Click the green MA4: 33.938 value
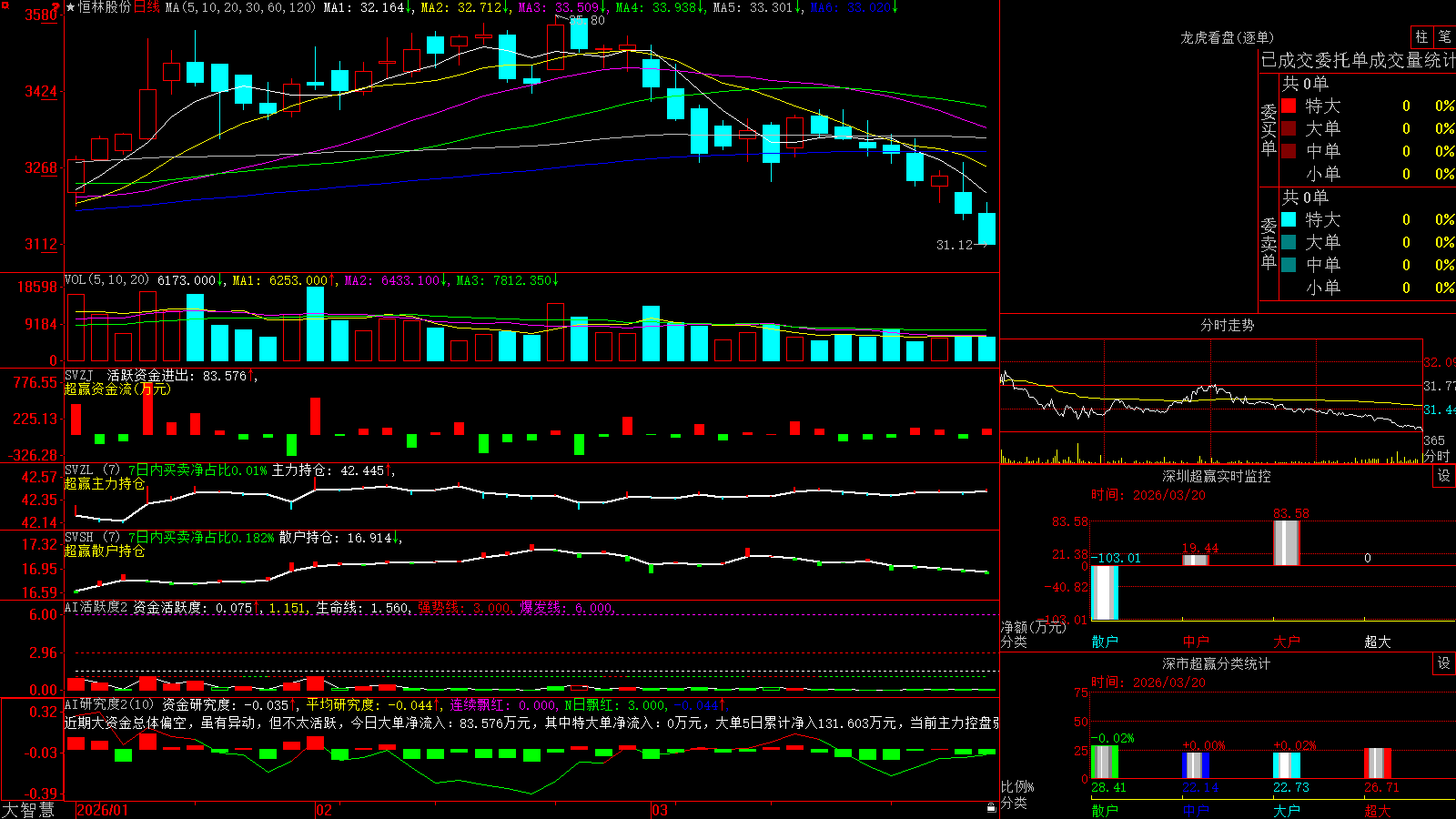Image resolution: width=1456 pixels, height=819 pixels. click(661, 7)
